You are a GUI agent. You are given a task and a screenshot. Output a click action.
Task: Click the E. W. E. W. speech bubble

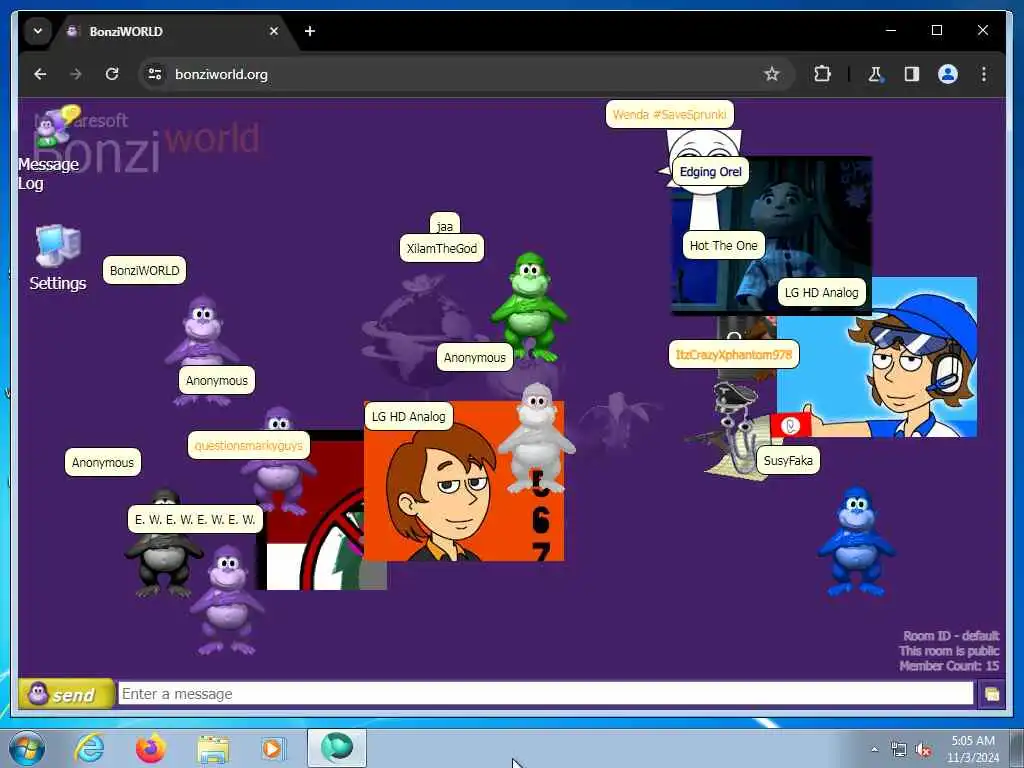(195, 520)
